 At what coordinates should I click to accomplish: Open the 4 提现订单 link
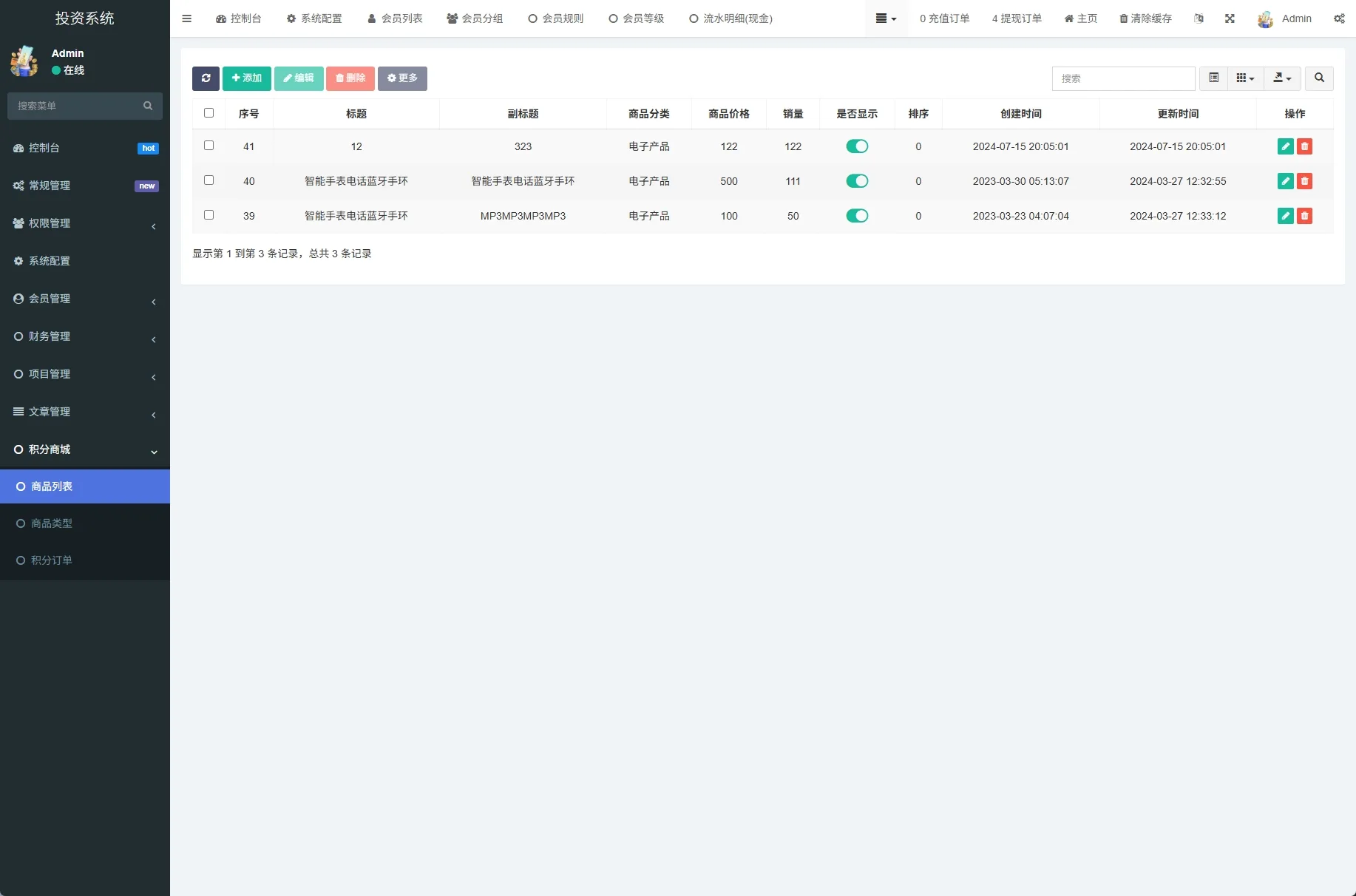pos(1016,18)
